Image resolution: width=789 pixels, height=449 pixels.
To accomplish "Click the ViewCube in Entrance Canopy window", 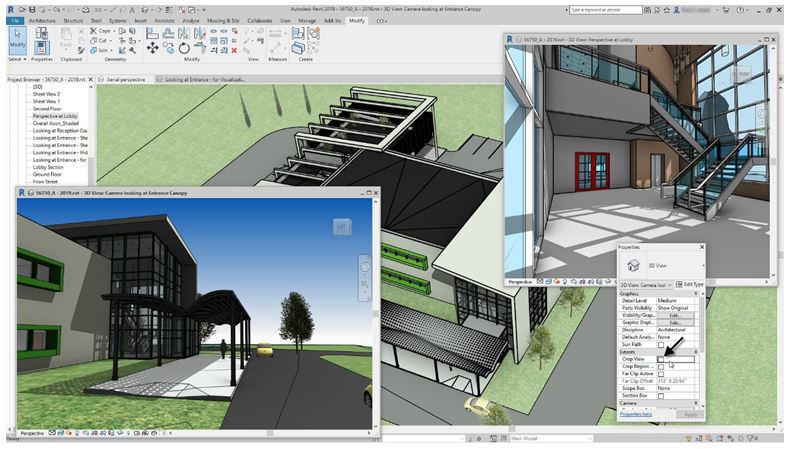I will [x=342, y=227].
